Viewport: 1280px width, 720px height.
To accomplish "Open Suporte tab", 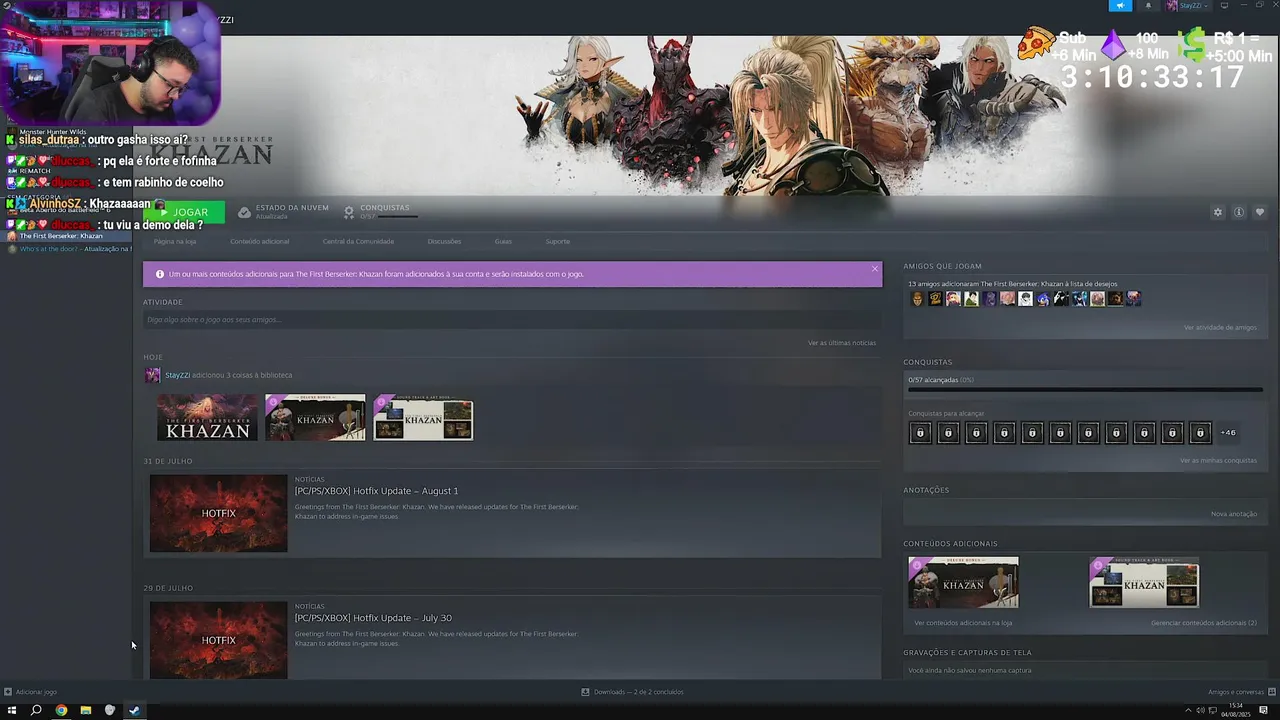I will pyautogui.click(x=558, y=241).
